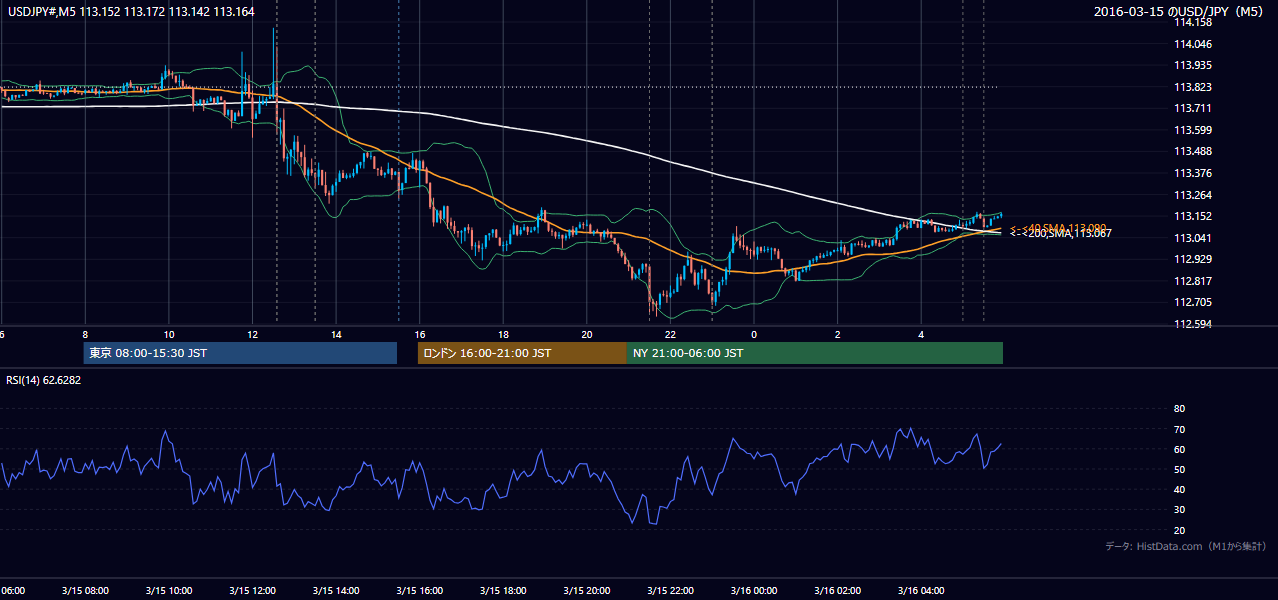Viewport: 1278px width, 600px height.
Task: Click RSI scale value 70
Action: pos(1179,429)
